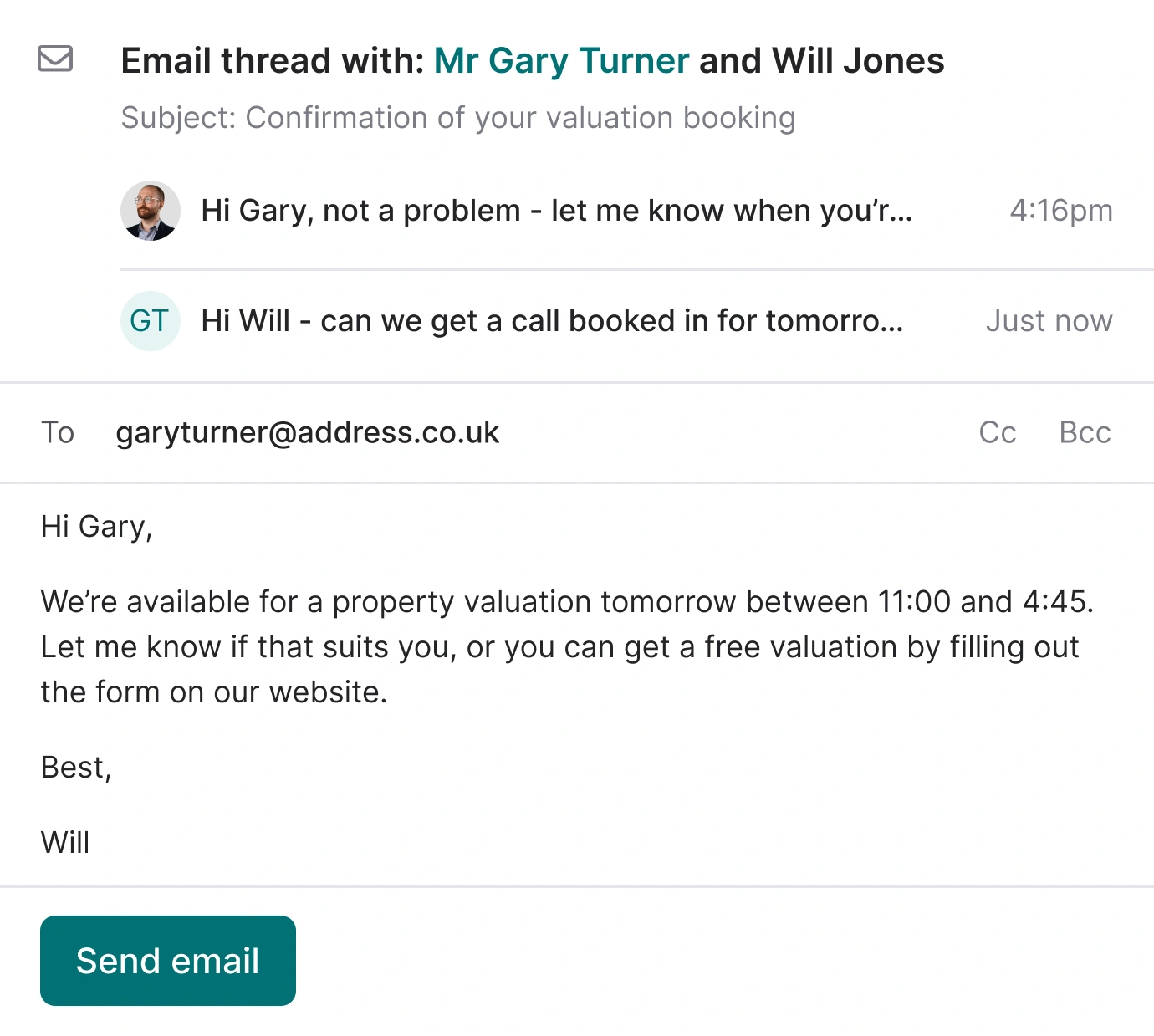Click the GT initials avatar
Image resolution: width=1154 pixels, height=1036 pixels.
tap(151, 321)
